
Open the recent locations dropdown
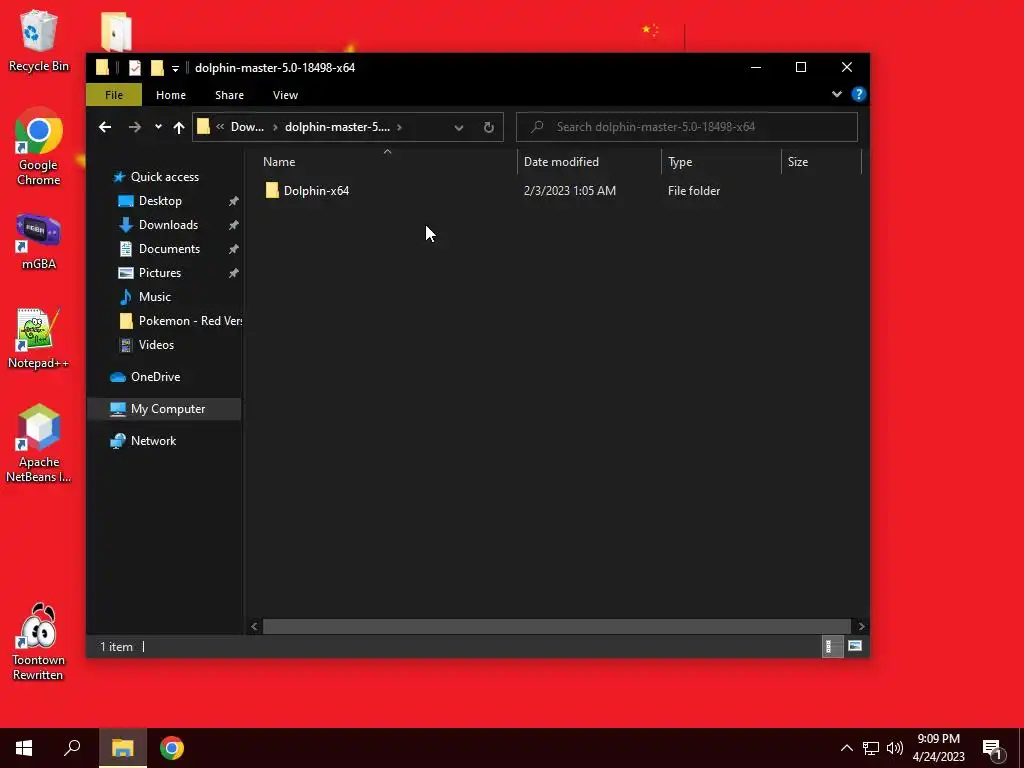(x=158, y=127)
